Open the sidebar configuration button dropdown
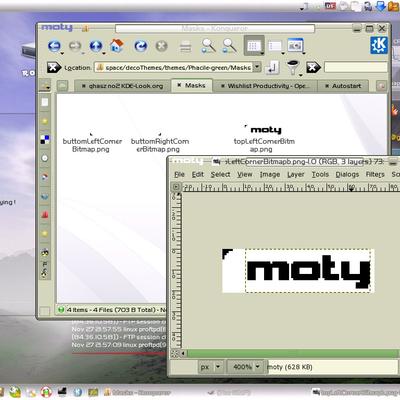This screenshot has height=400, width=400. [45, 86]
